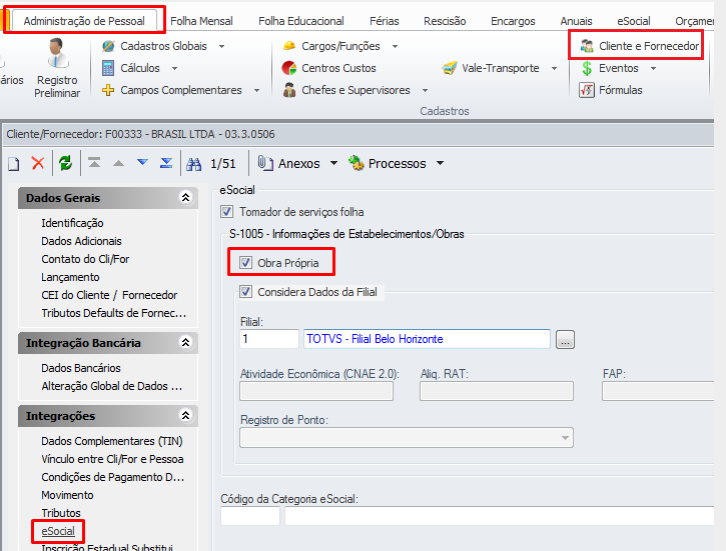Open Contato do Cli/For link

point(85,259)
